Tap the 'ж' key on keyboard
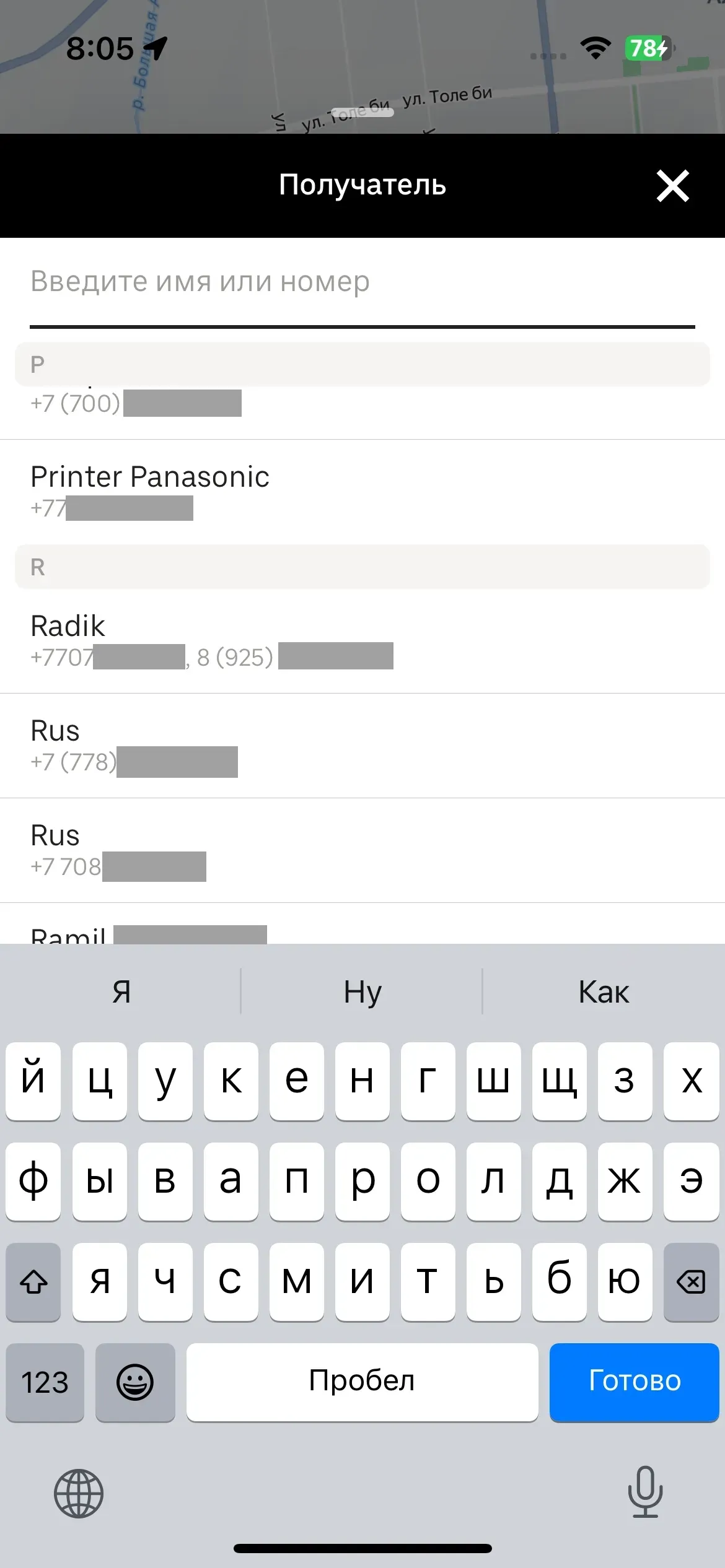This screenshot has width=725, height=1568. (x=625, y=1181)
